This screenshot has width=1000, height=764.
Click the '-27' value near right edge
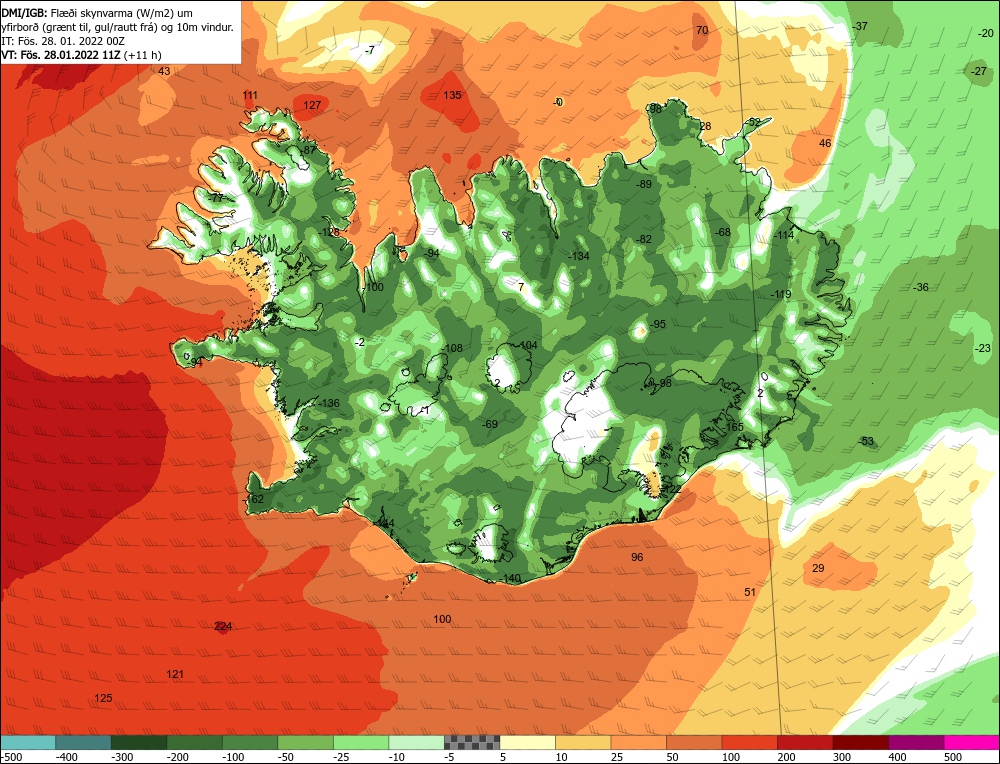[x=979, y=71]
